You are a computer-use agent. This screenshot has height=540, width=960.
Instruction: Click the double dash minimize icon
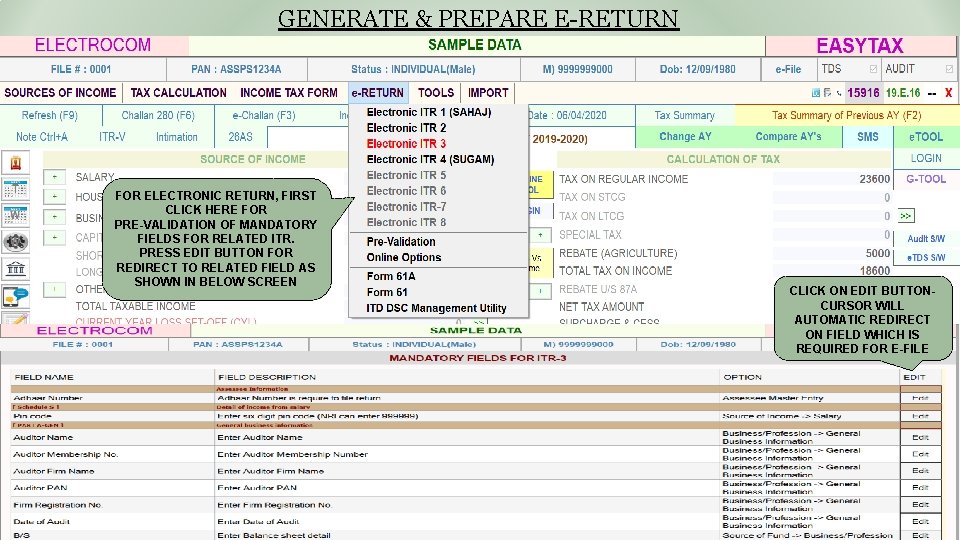[932, 93]
